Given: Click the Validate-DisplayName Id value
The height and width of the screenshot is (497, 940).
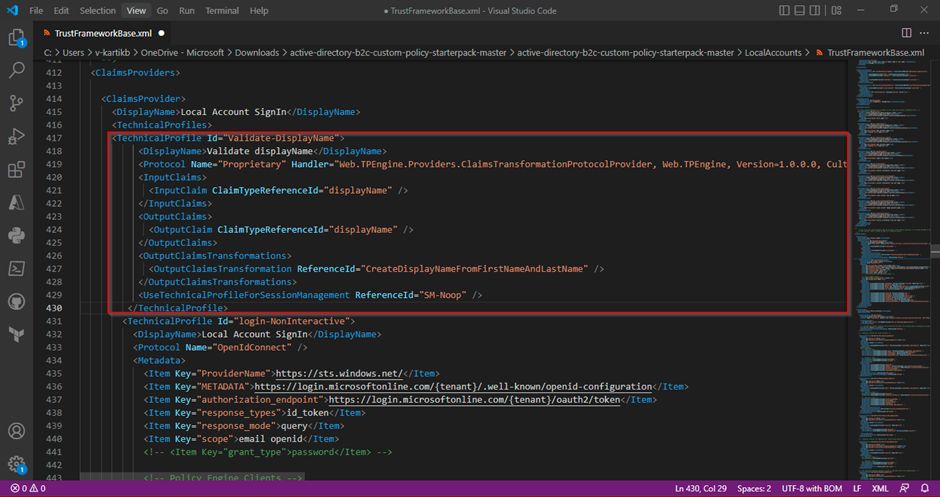Looking at the screenshot, I should [282, 138].
